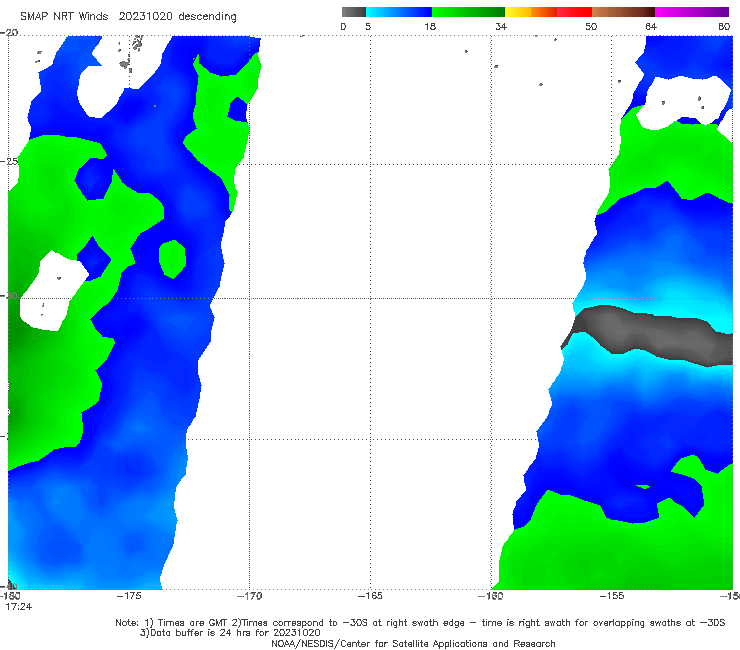740x650 pixels.
Task: Click the title text 'SMAP NRT Winds 20231020 descending'
Action: coord(128,16)
